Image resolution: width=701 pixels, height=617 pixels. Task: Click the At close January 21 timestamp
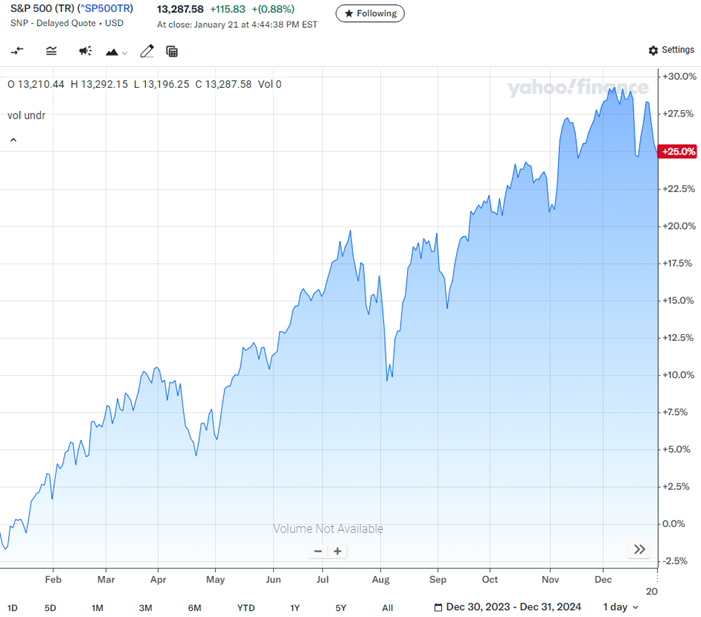(237, 25)
